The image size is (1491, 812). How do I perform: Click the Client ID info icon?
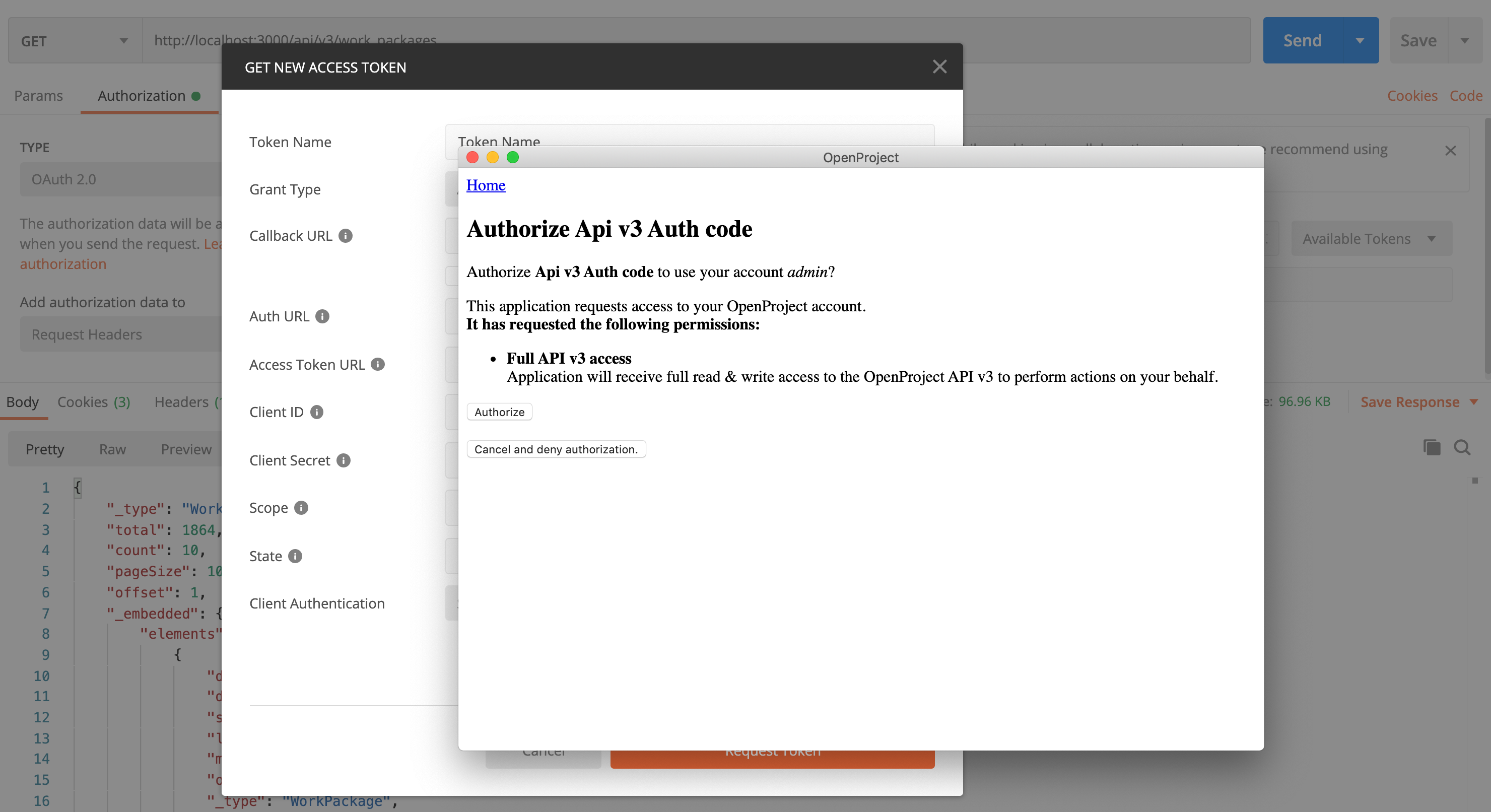(x=319, y=411)
